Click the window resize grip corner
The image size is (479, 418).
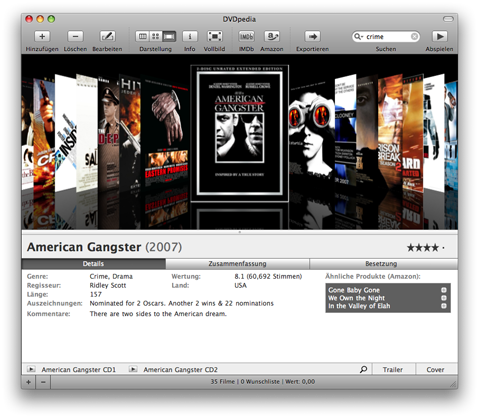(x=453, y=385)
